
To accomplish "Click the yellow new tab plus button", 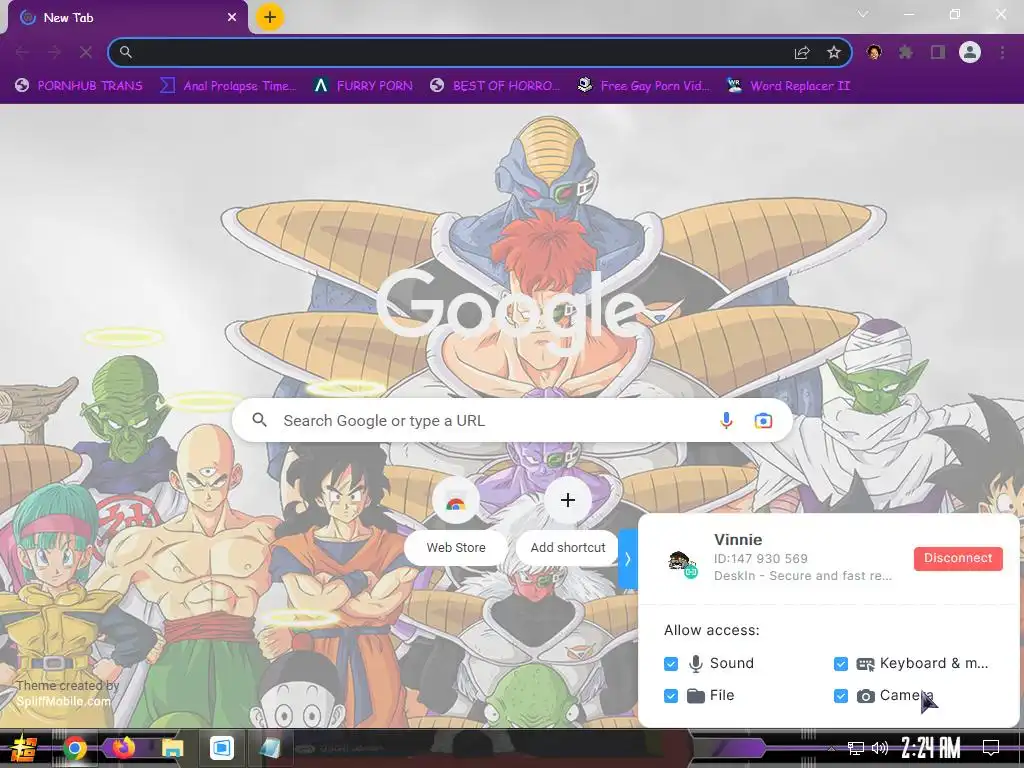I will (270, 18).
